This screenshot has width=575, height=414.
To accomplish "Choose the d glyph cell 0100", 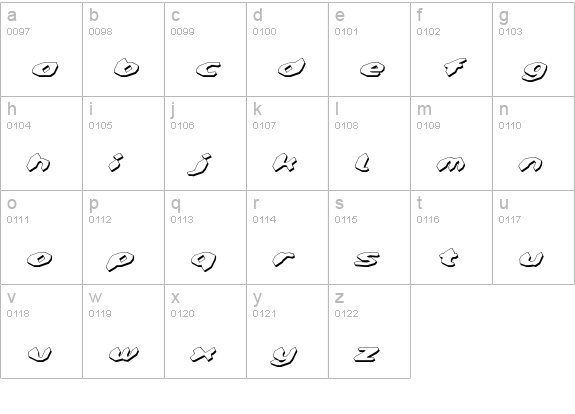I will tap(288, 50).
